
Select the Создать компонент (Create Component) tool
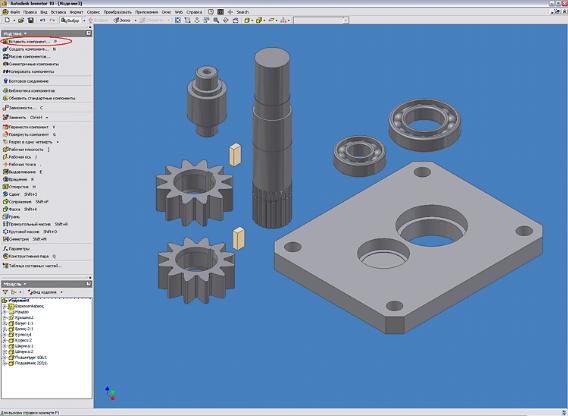tap(29, 49)
